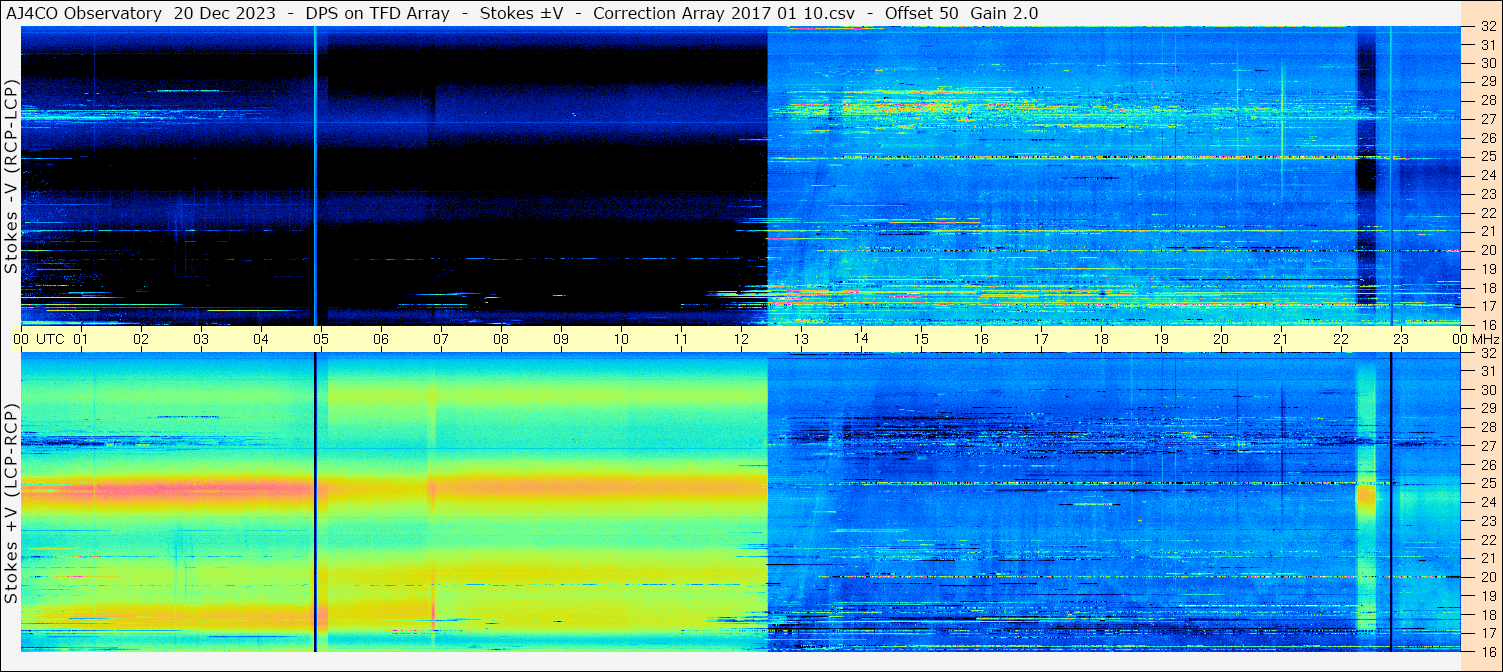Click 30 MHz label beside upper Stokes -V panel
This screenshot has width=1503, height=672.
point(1488,63)
